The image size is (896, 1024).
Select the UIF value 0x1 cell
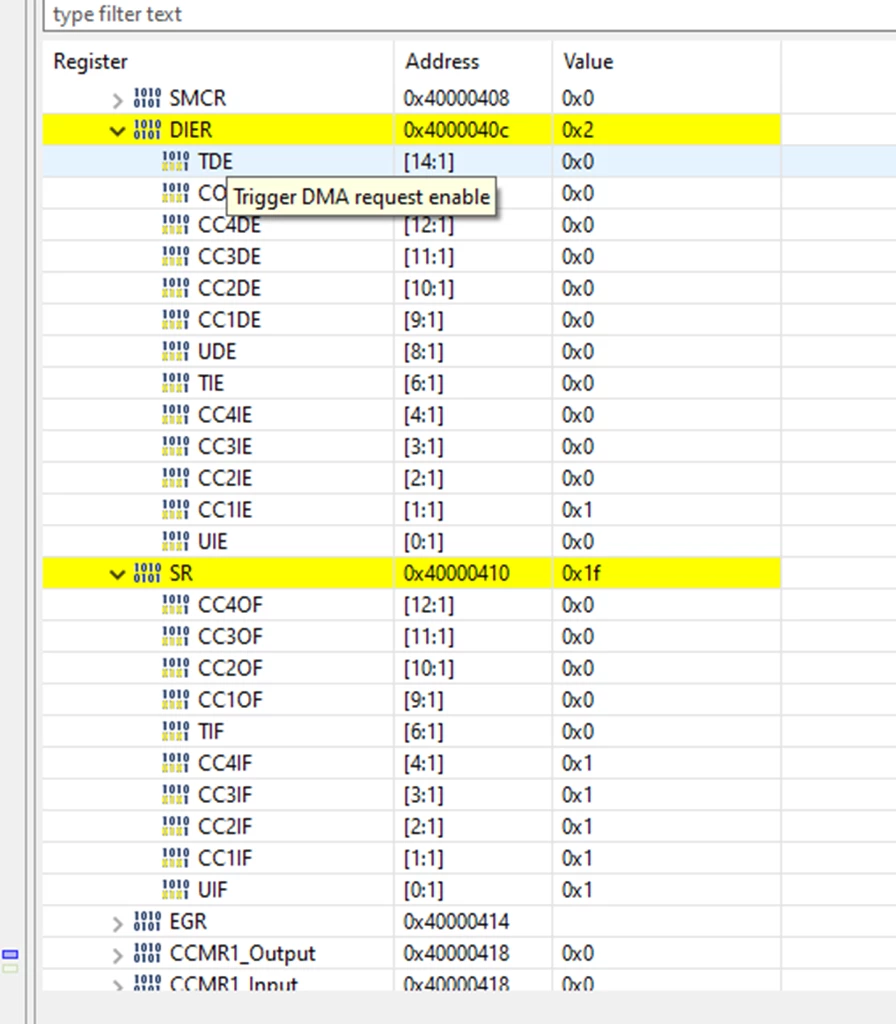(666, 889)
